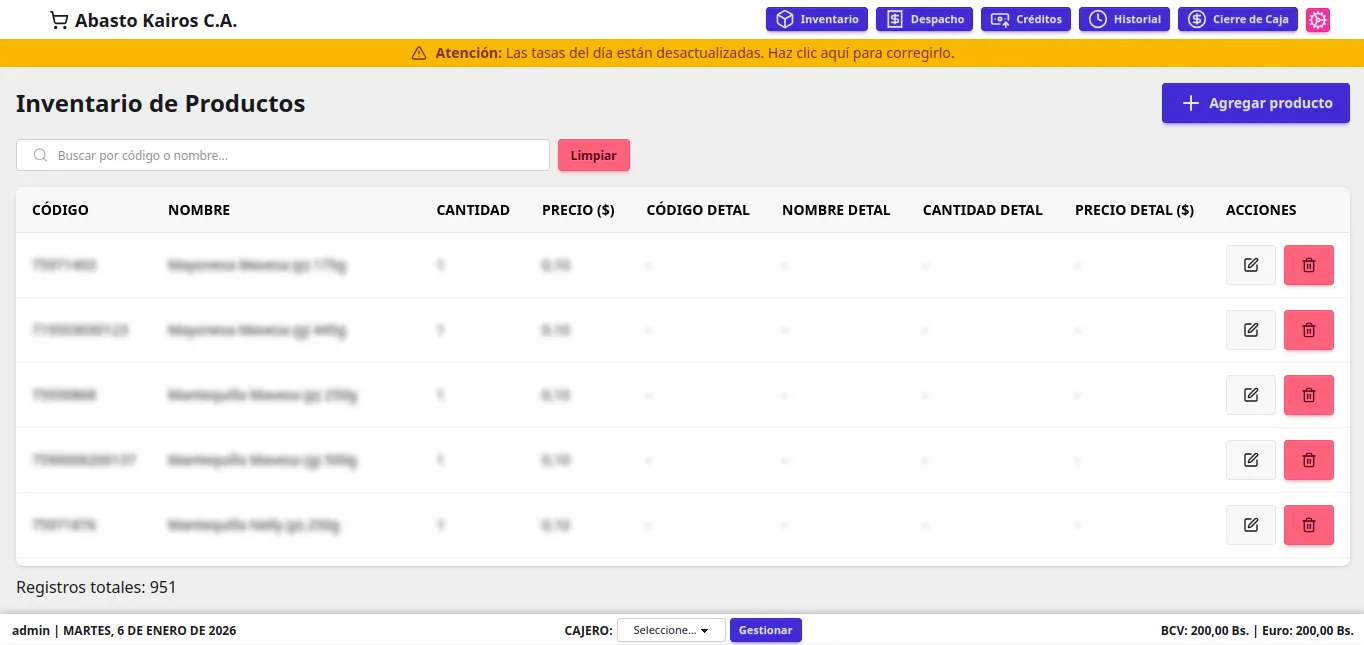Screen dimensions: 1364x645
Task: Click the trash icon in the fourth row
Action: (1308, 460)
